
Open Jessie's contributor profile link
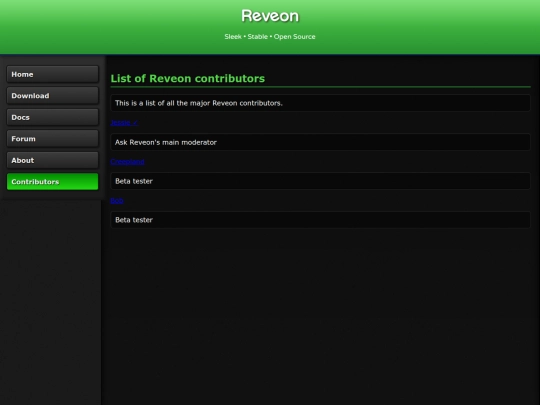click(124, 123)
